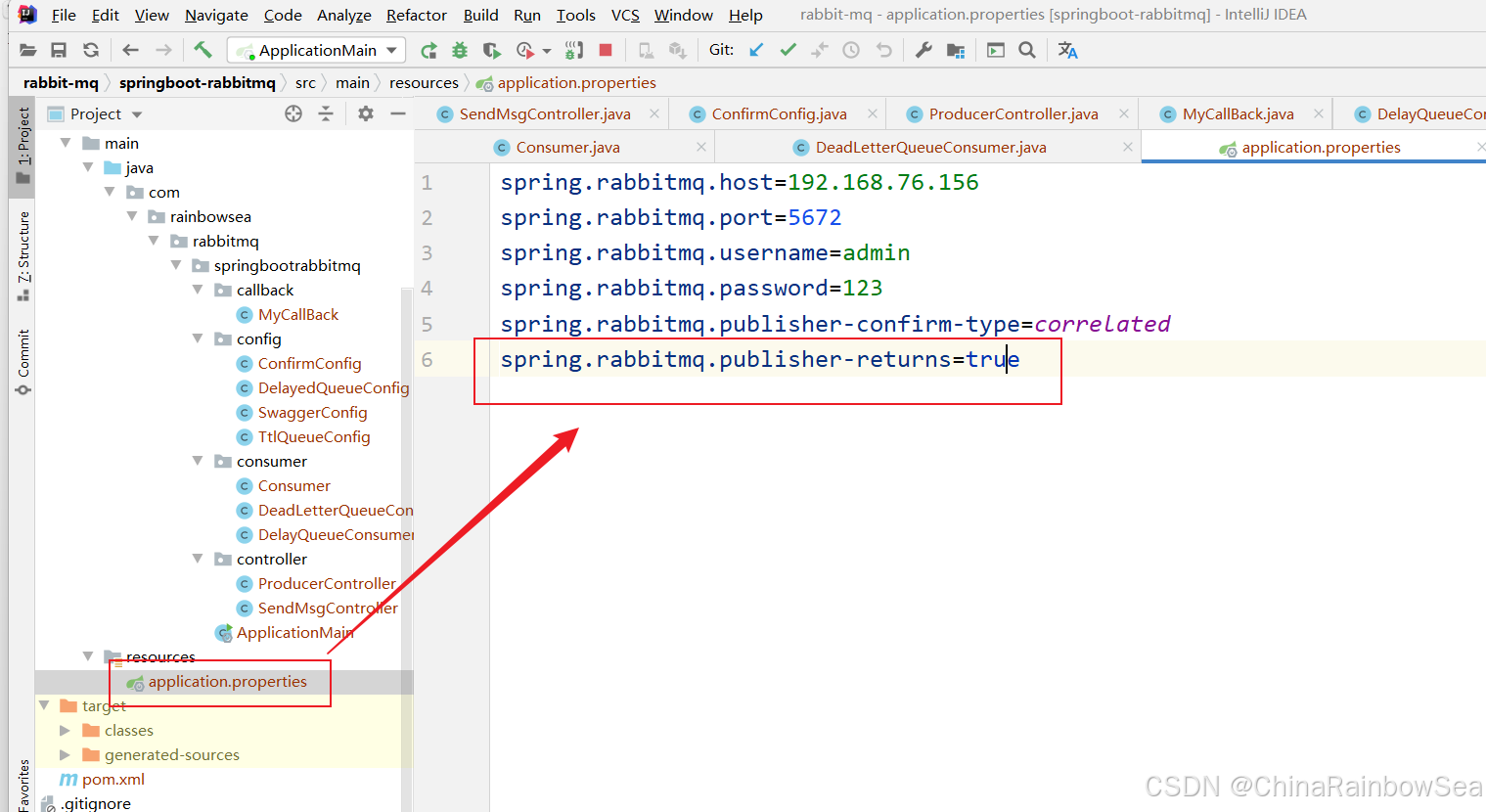Image resolution: width=1486 pixels, height=812 pixels.
Task: Collapse the config package
Action: coord(198,338)
